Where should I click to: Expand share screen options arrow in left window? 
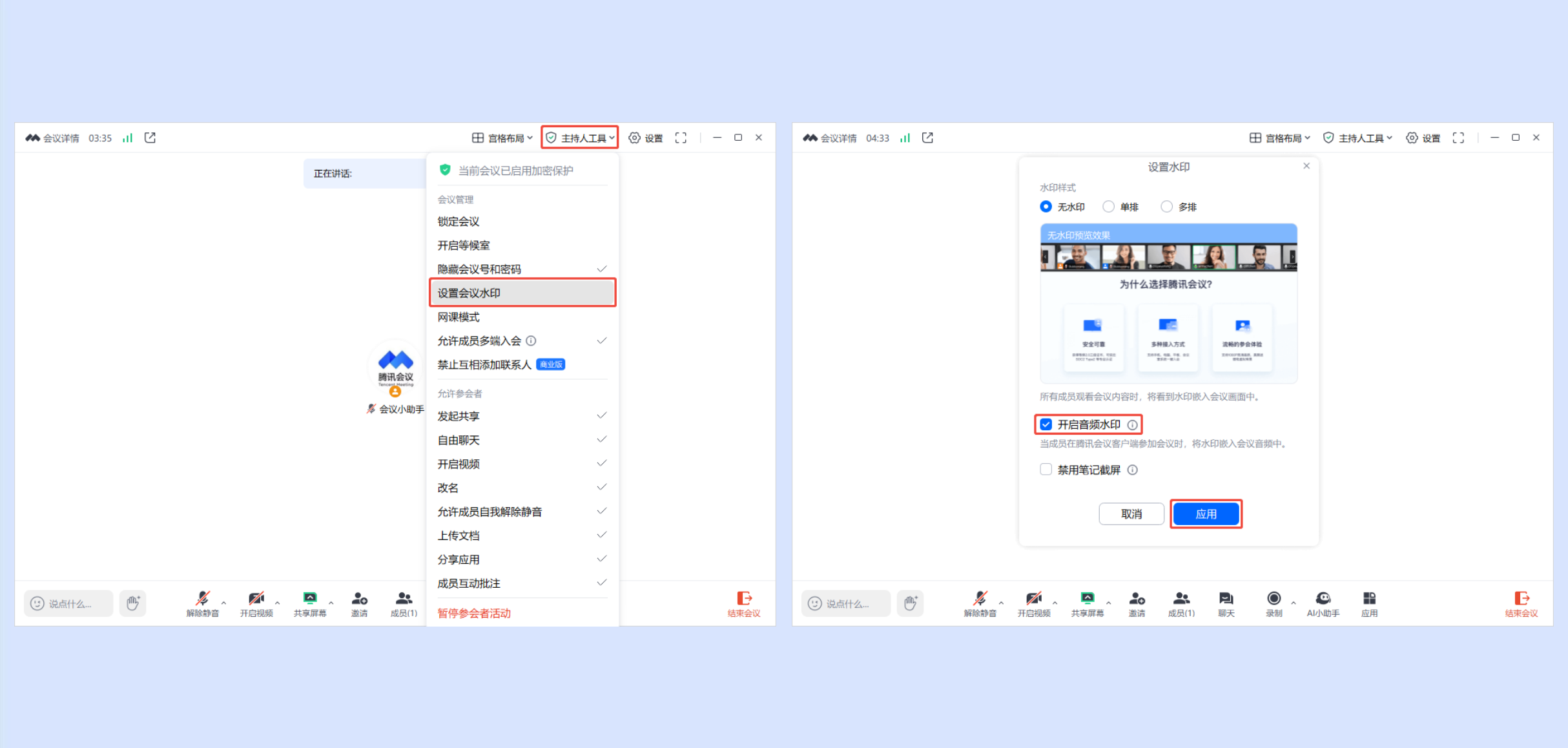point(331,603)
